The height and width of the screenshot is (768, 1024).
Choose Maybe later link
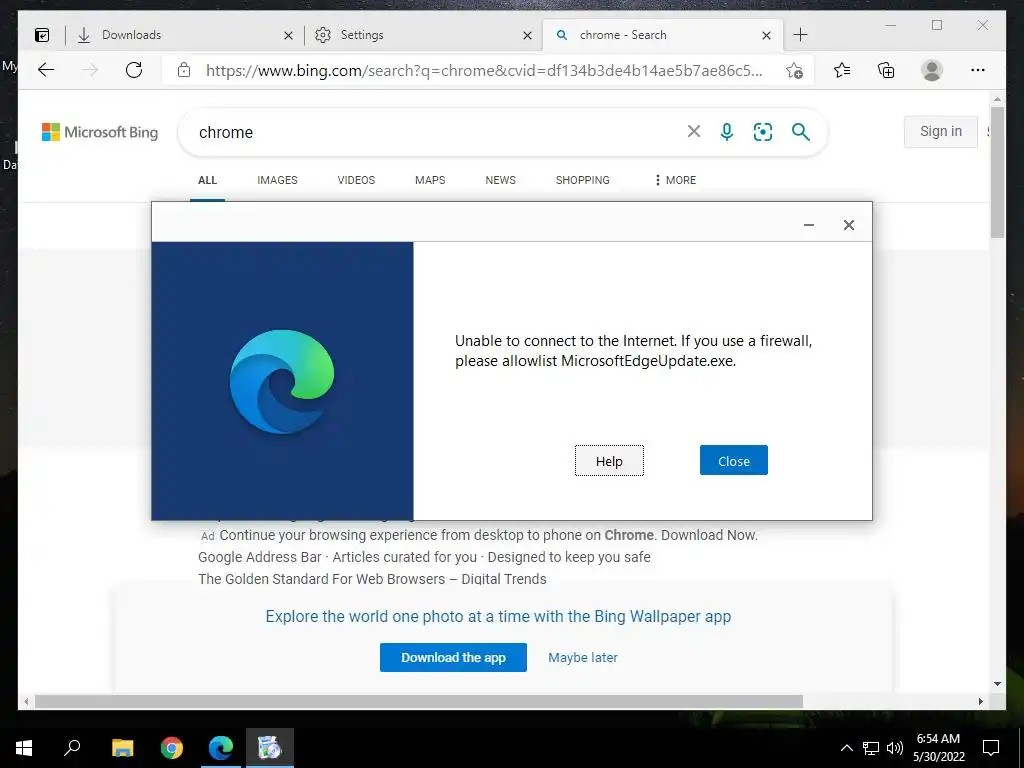(x=583, y=658)
